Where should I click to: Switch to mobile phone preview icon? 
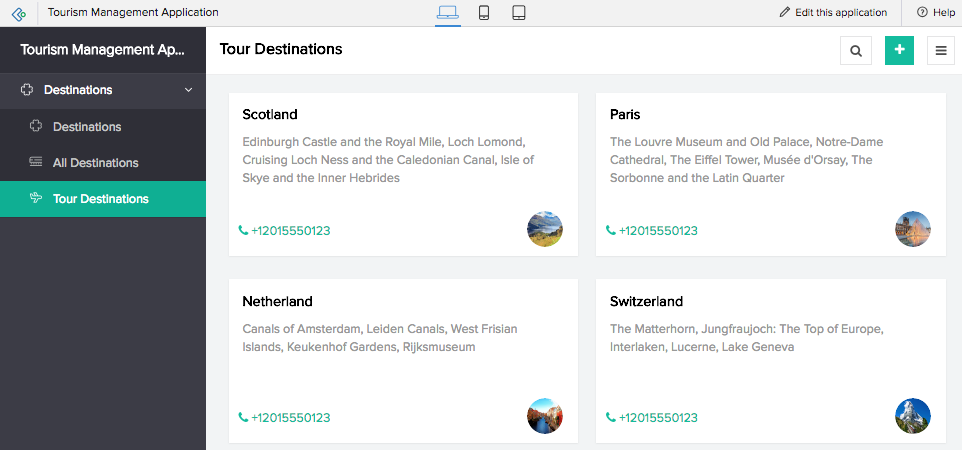(484, 13)
